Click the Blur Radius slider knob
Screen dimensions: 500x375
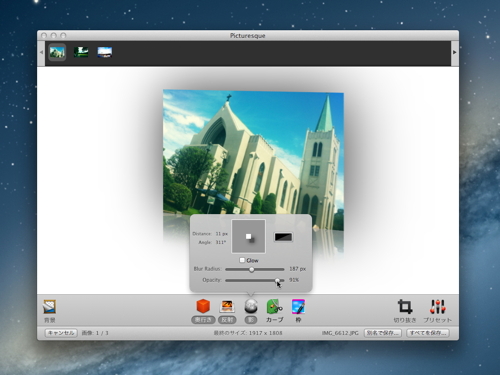point(252,269)
